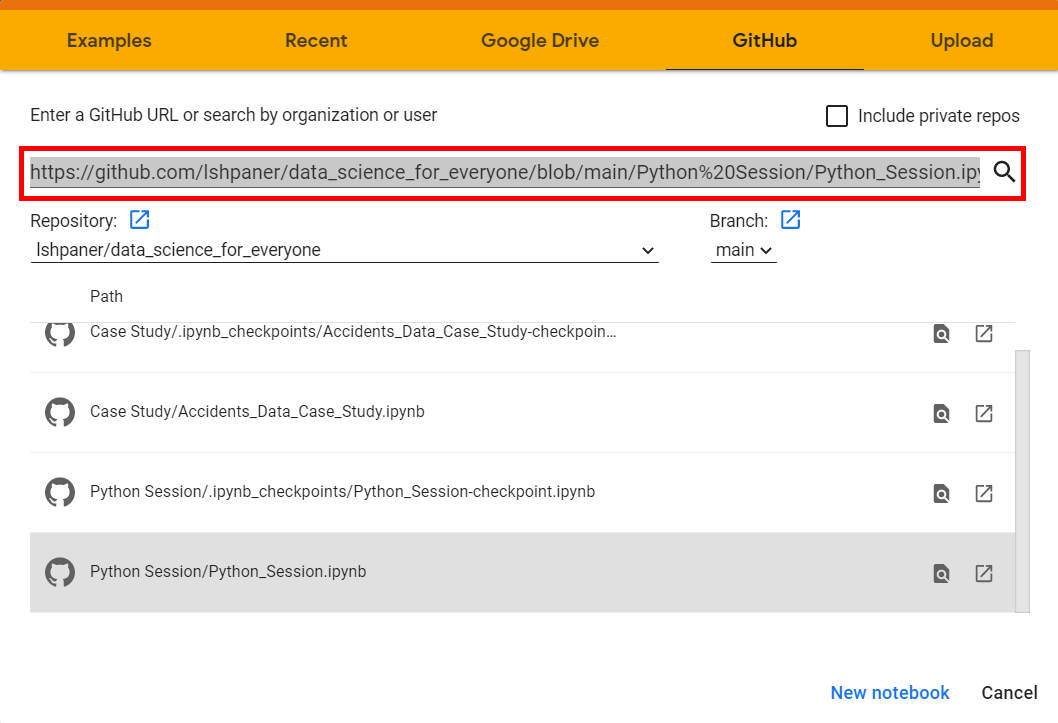Enable Include private repos checkbox
The image size is (1058, 723).
click(x=837, y=116)
